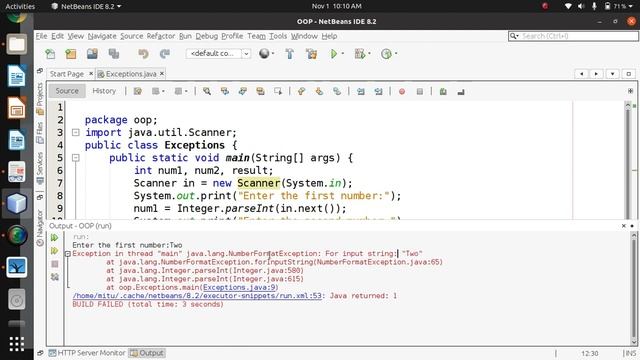Open Output panel settings icon

tap(55, 277)
